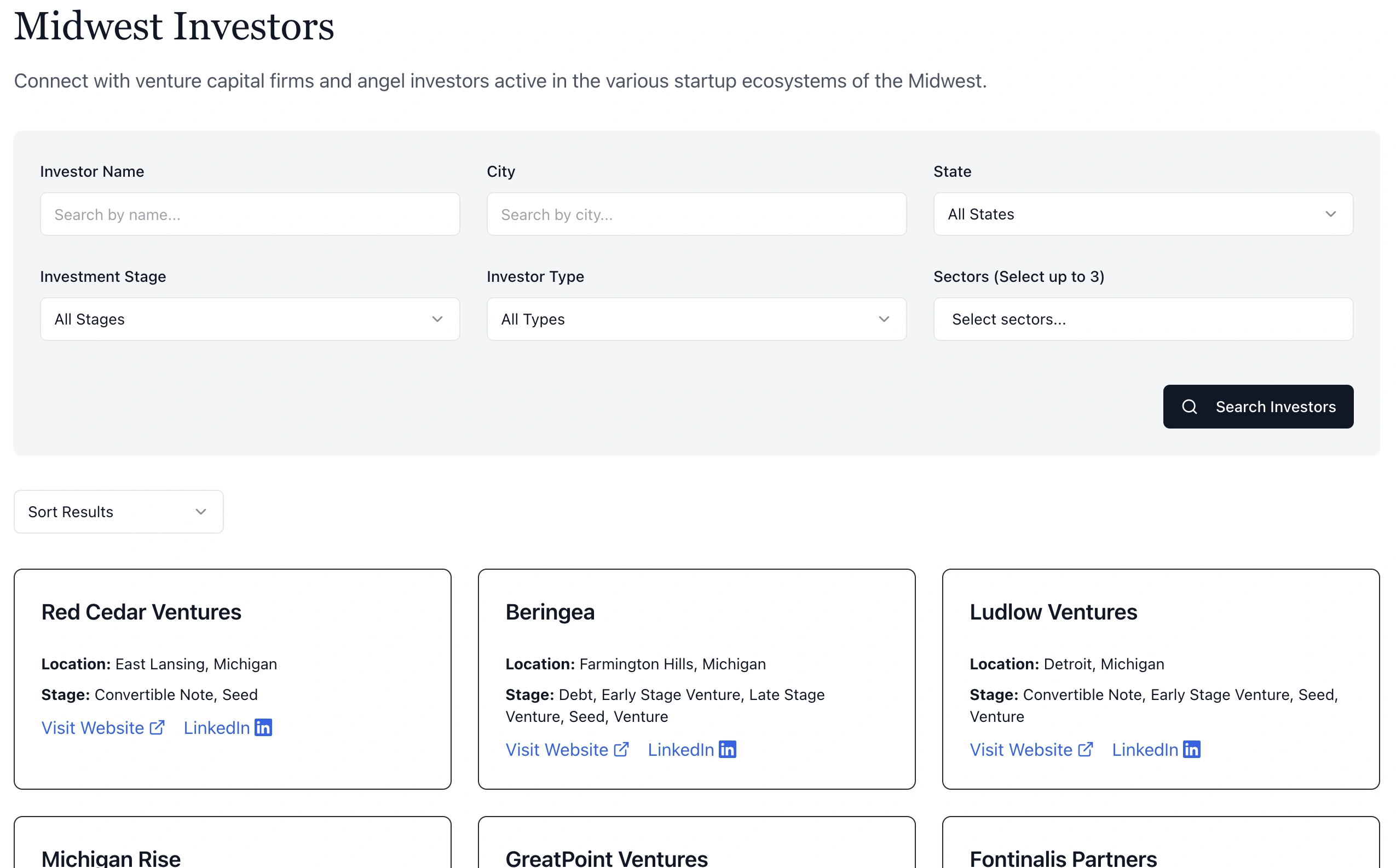This screenshot has height=868, width=1396.
Task: Click the Investment Stage field label
Action: [x=103, y=277]
